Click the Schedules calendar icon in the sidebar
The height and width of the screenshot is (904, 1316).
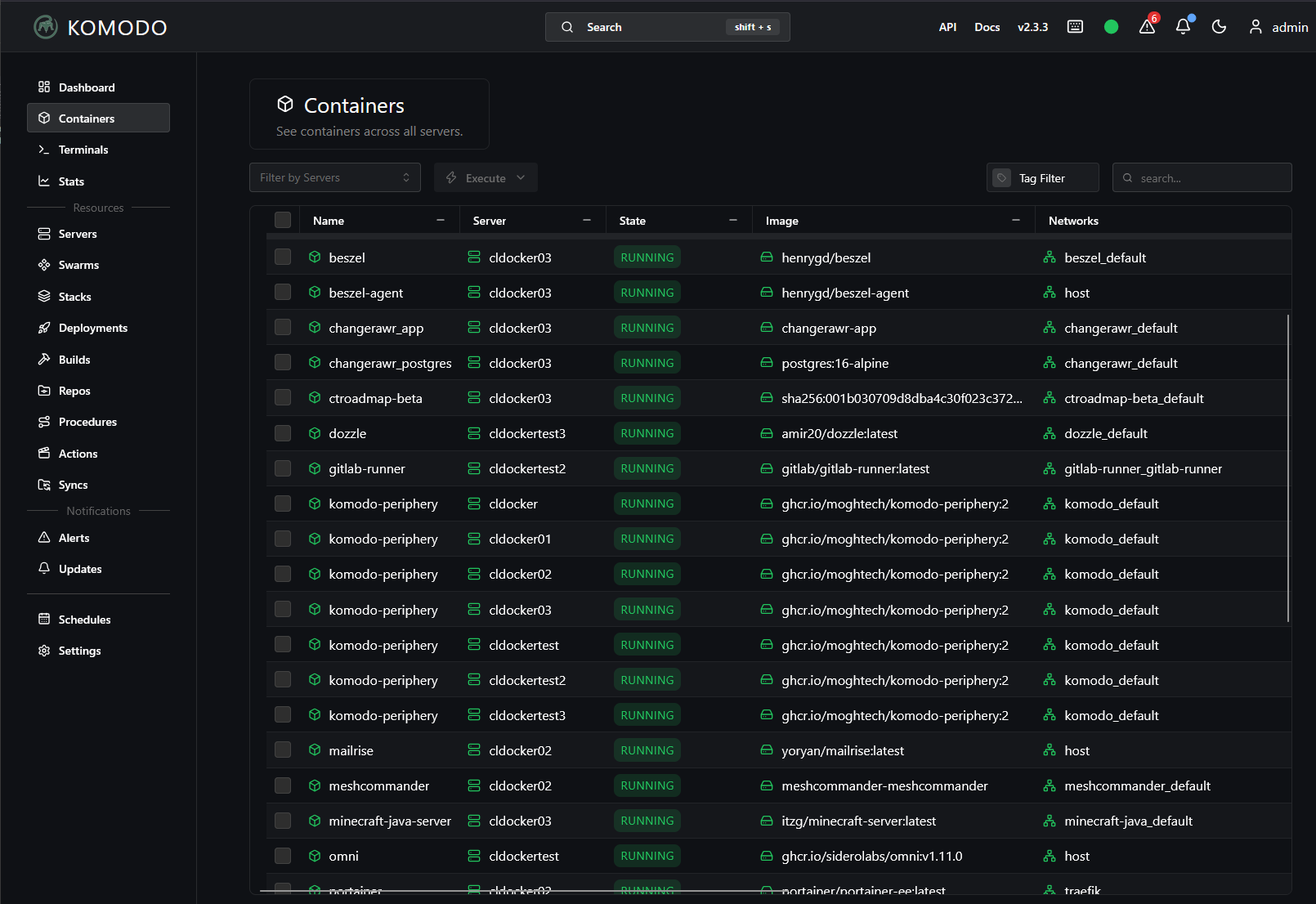click(x=44, y=619)
